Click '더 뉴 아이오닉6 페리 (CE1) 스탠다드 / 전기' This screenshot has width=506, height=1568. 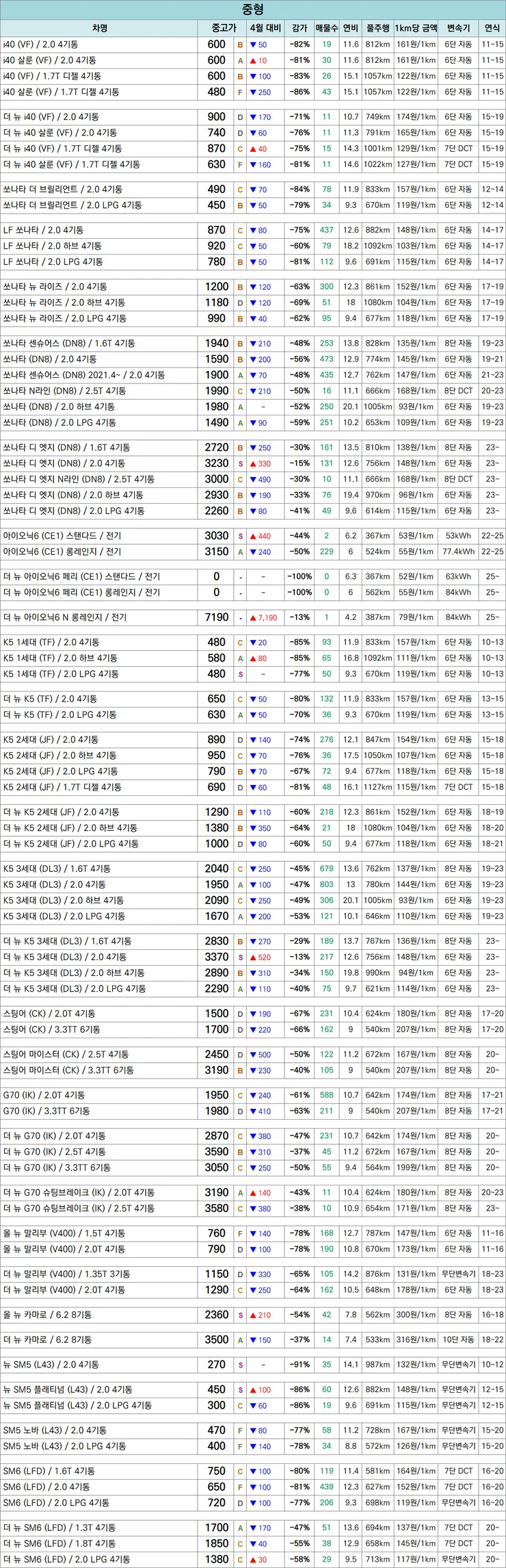81,576
